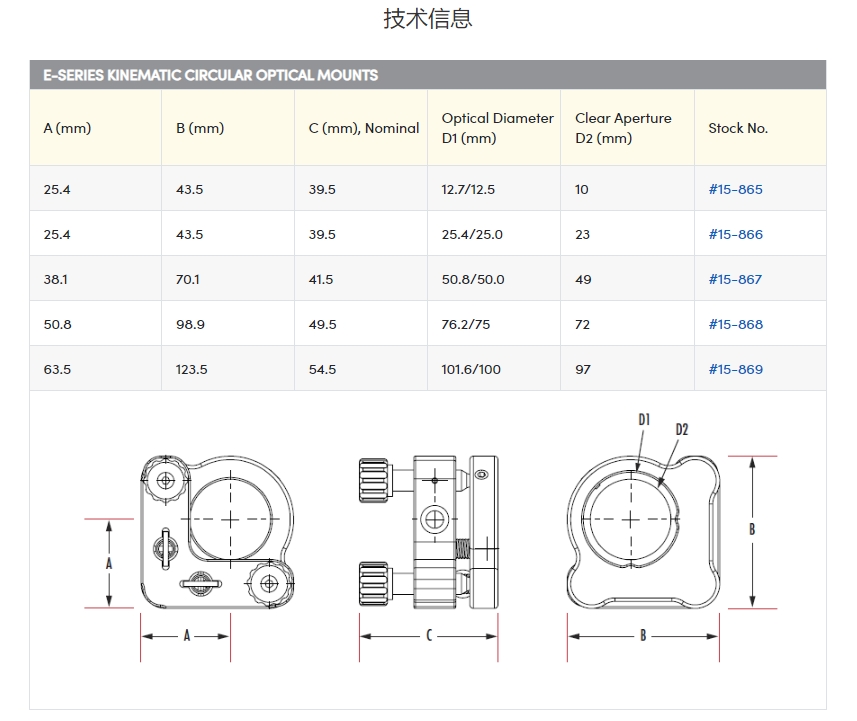The image size is (857, 721).
Task: Click the 技术信息 page heading
Action: coord(428,19)
